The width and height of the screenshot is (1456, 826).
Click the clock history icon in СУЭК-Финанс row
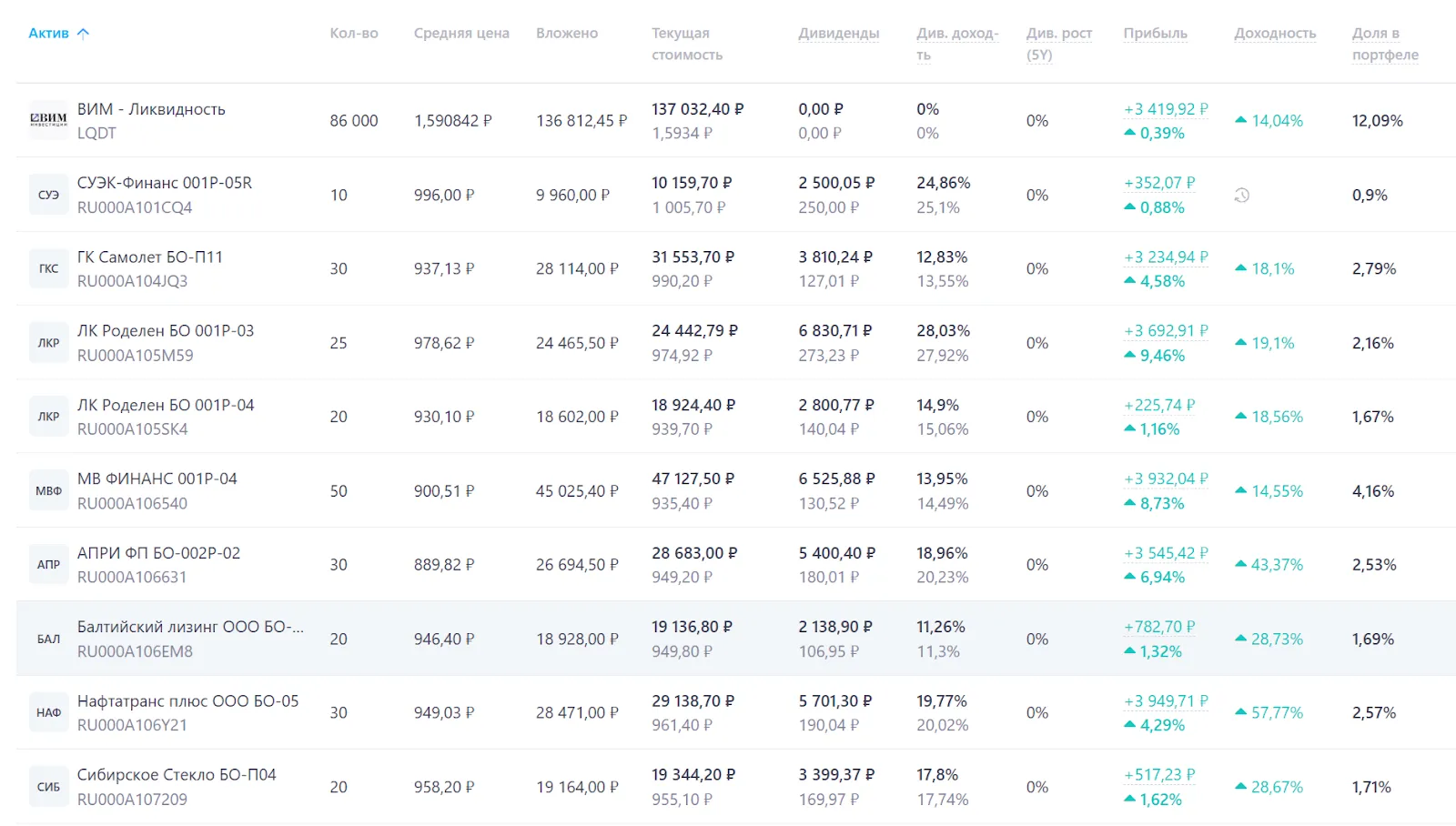coord(1242,195)
